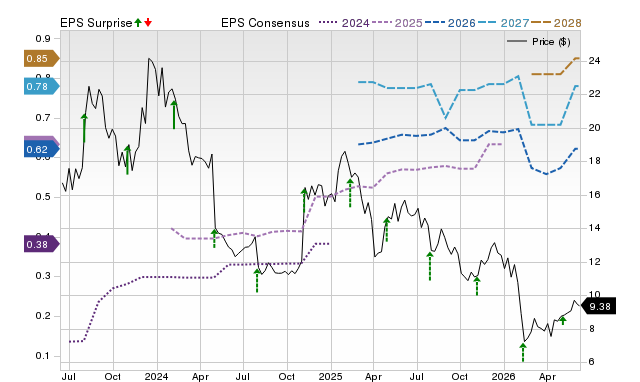Click the gold 0.85 value tag

[x=42, y=59]
